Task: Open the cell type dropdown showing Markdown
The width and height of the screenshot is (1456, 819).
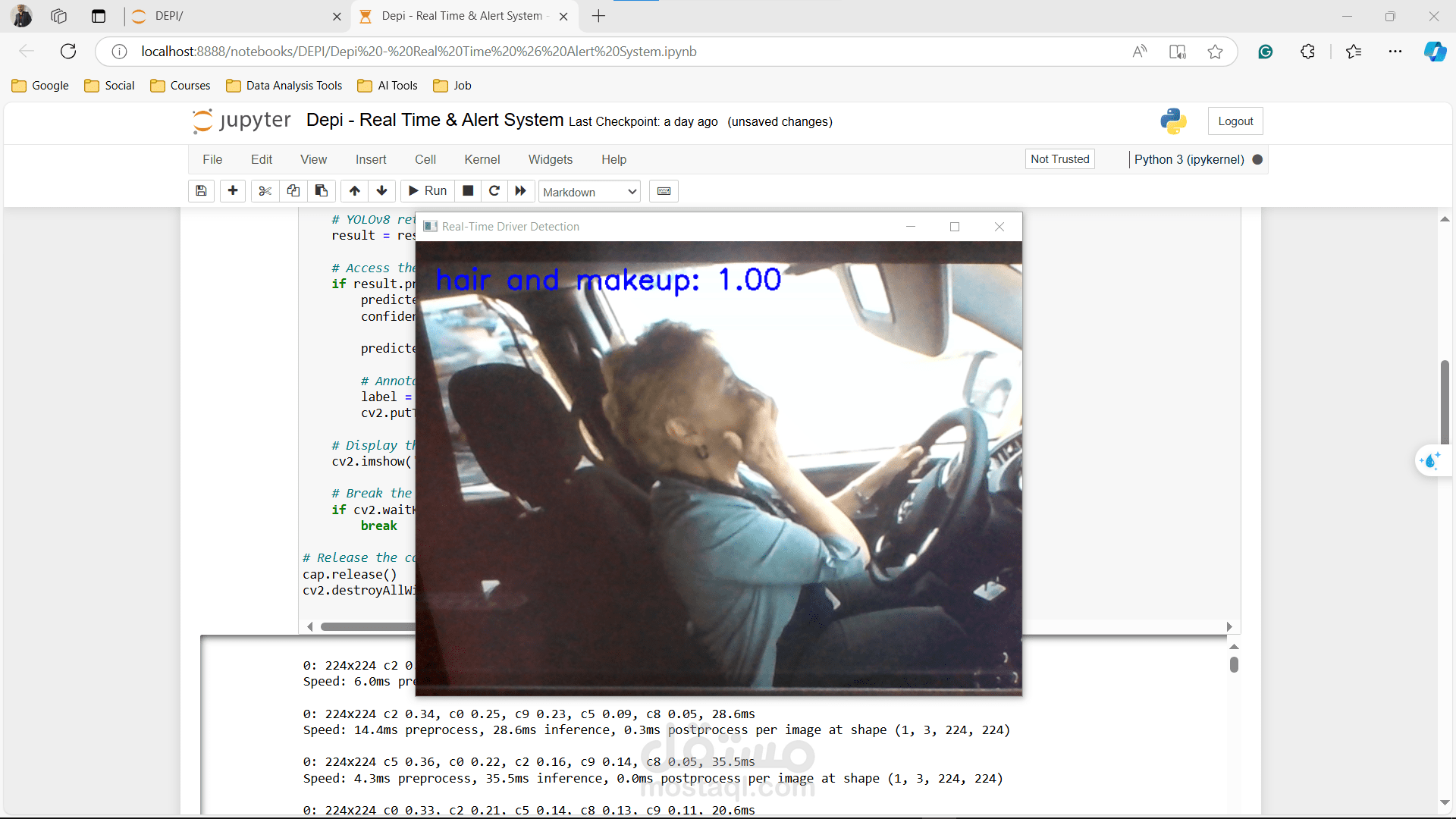Action: 589,192
